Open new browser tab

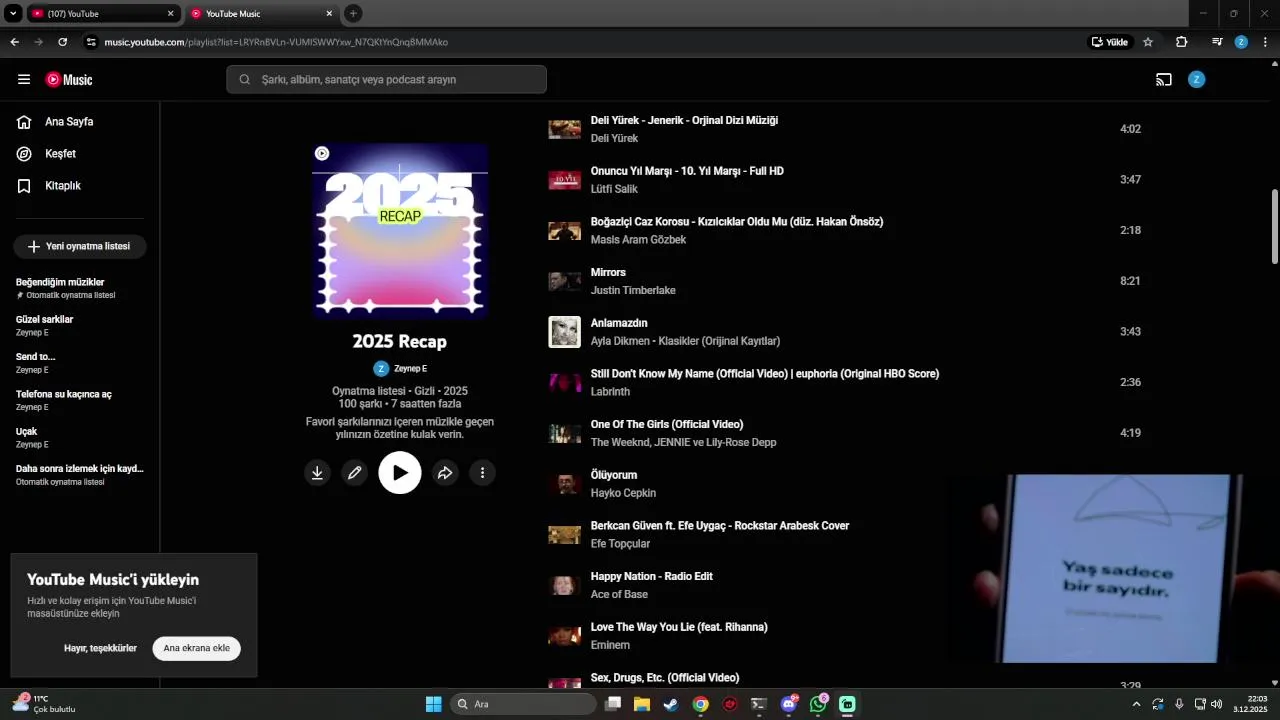pos(353,14)
